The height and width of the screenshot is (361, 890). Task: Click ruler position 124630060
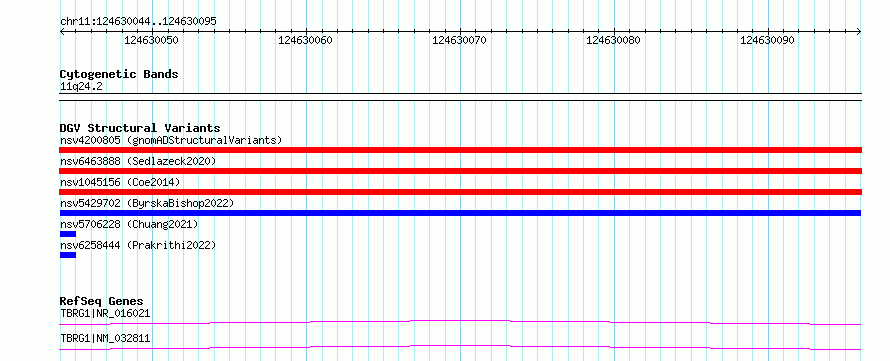click(x=305, y=40)
